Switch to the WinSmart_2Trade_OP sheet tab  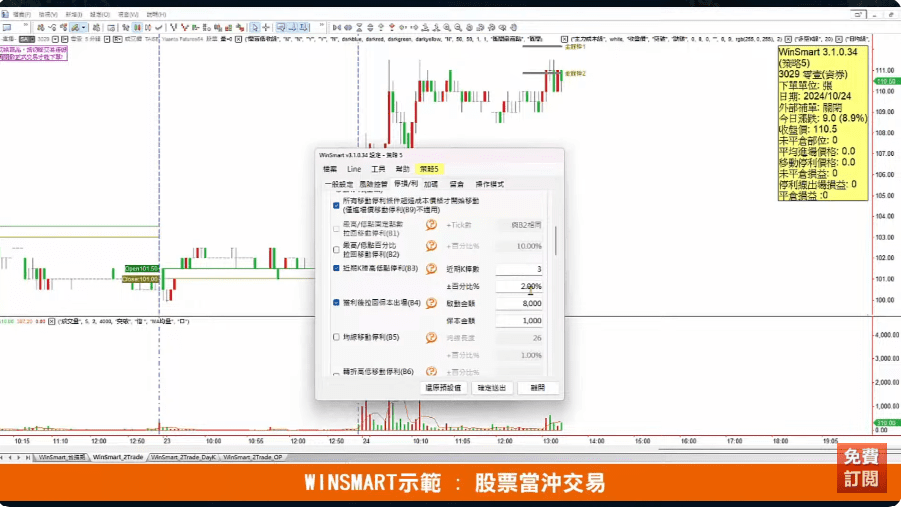click(x=253, y=458)
